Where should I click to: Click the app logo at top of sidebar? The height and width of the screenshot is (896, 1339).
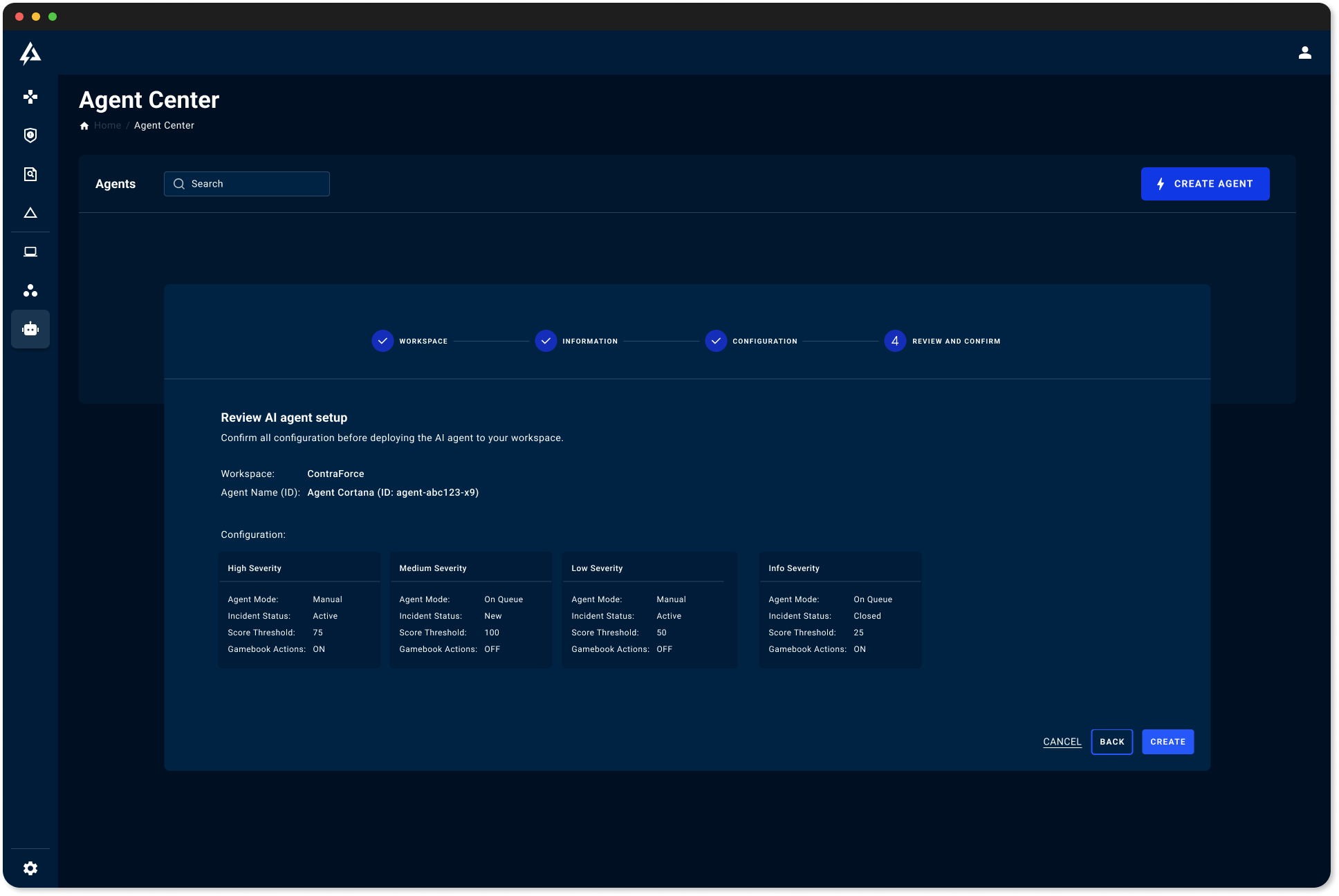coord(30,54)
